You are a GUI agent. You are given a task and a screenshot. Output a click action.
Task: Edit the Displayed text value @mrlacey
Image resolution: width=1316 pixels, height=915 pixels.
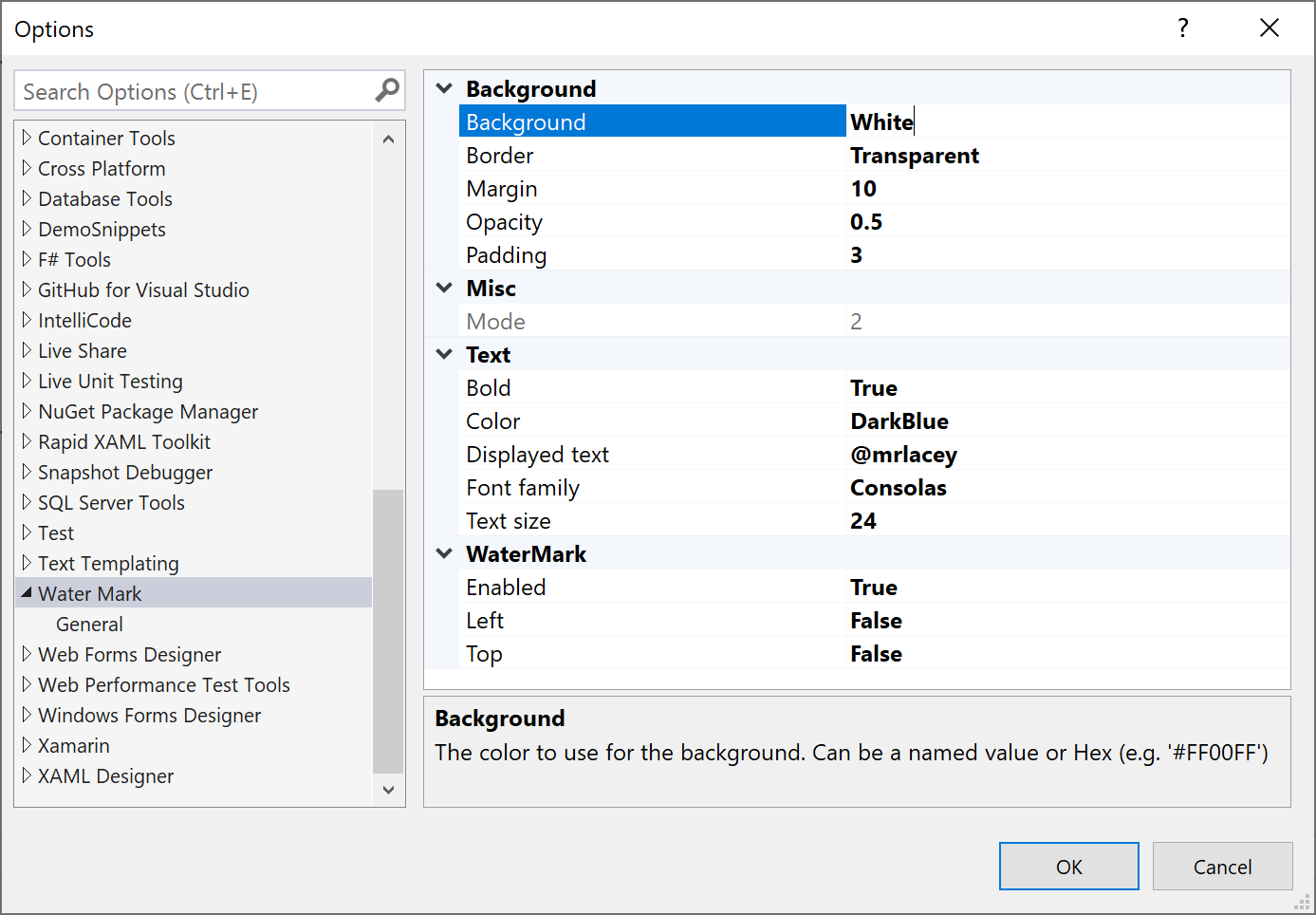tap(1067, 454)
